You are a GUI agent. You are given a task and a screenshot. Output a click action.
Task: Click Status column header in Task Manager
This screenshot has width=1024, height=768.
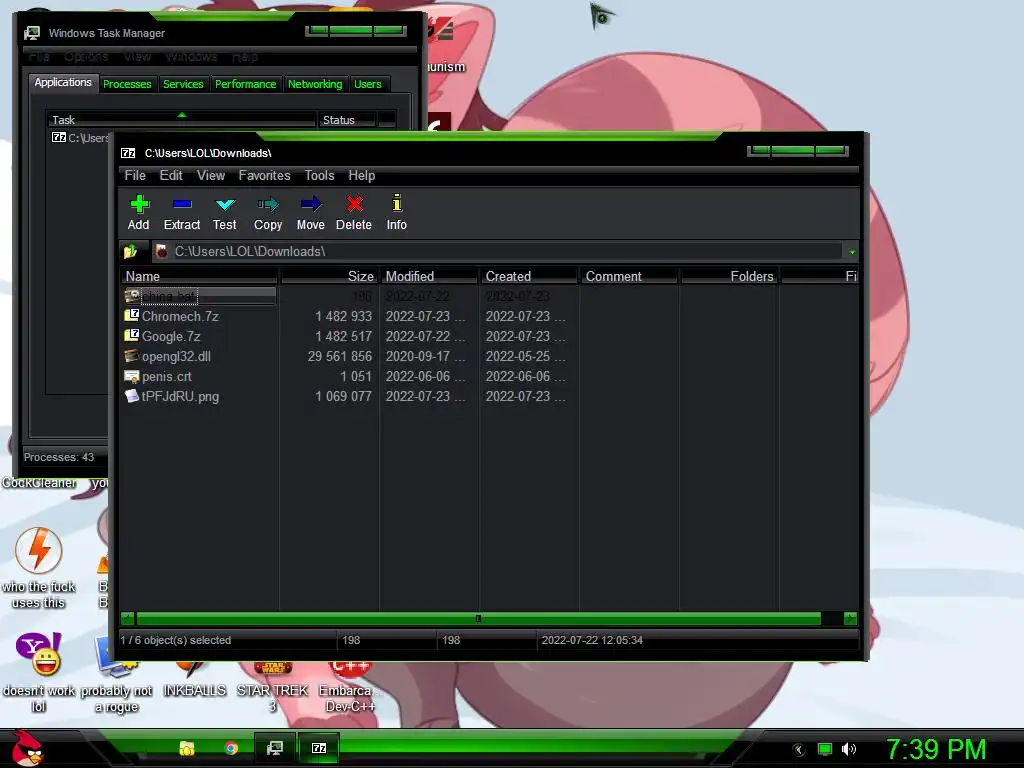coord(347,120)
